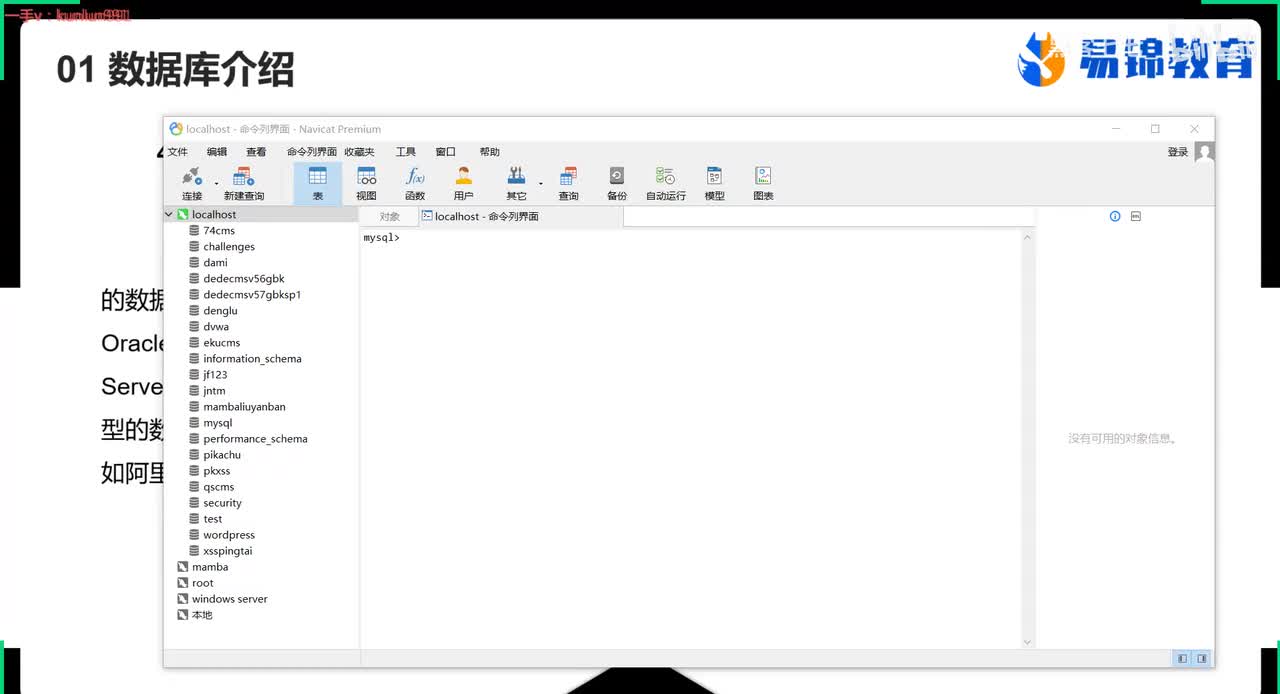Select the root connection
Screen dimensions: 1280x694
pos(202,583)
